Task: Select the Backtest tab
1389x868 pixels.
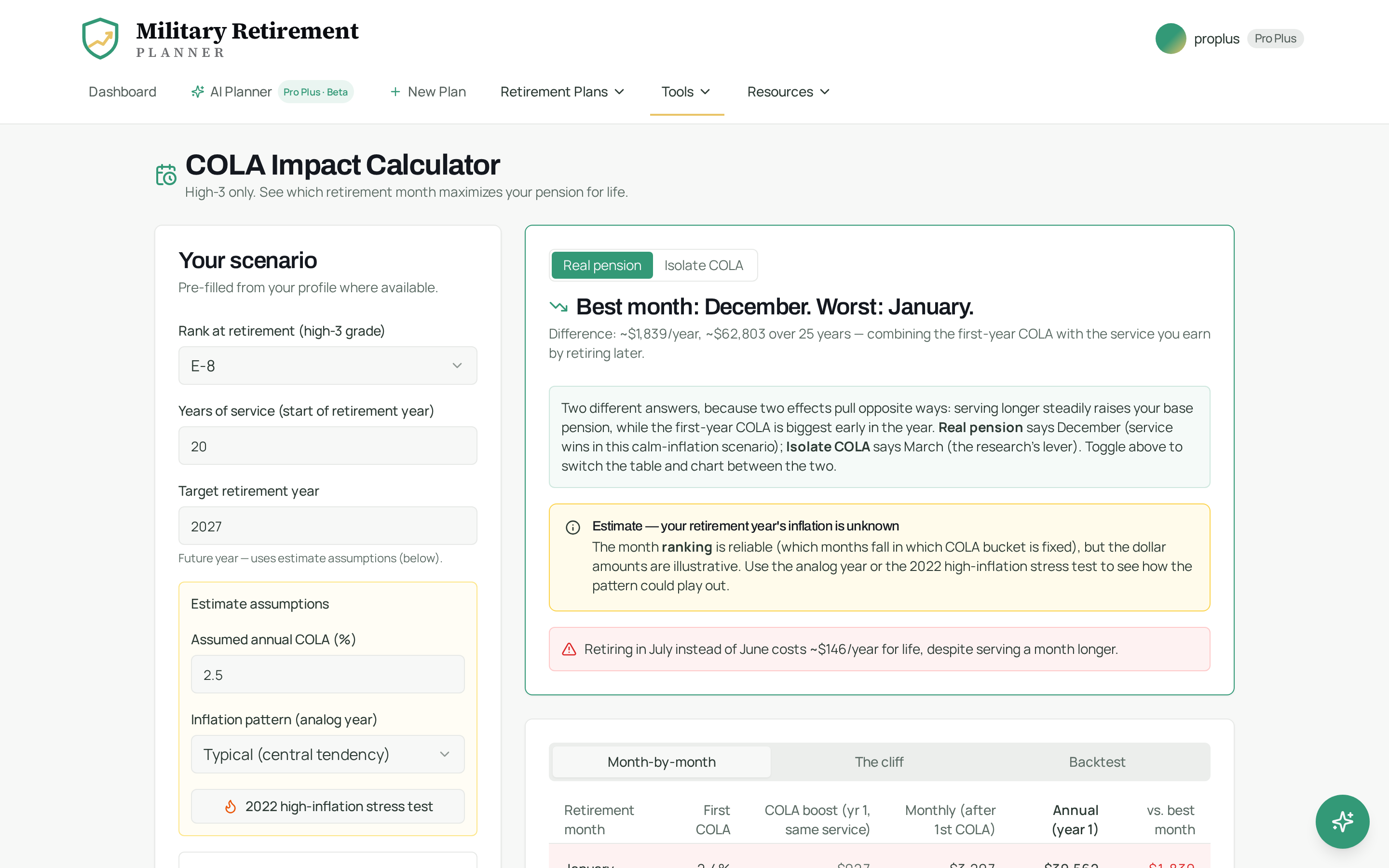Action: [1097, 762]
